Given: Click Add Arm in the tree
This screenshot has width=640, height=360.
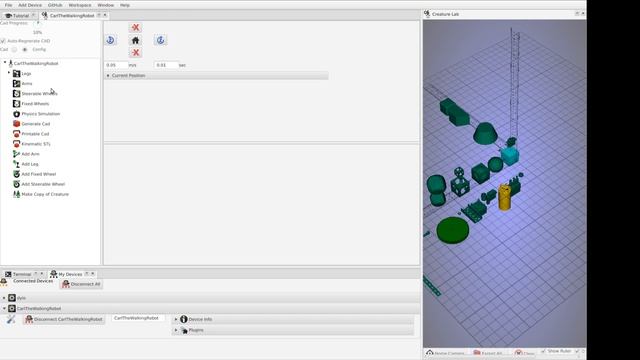Looking at the screenshot, I should [30, 154].
